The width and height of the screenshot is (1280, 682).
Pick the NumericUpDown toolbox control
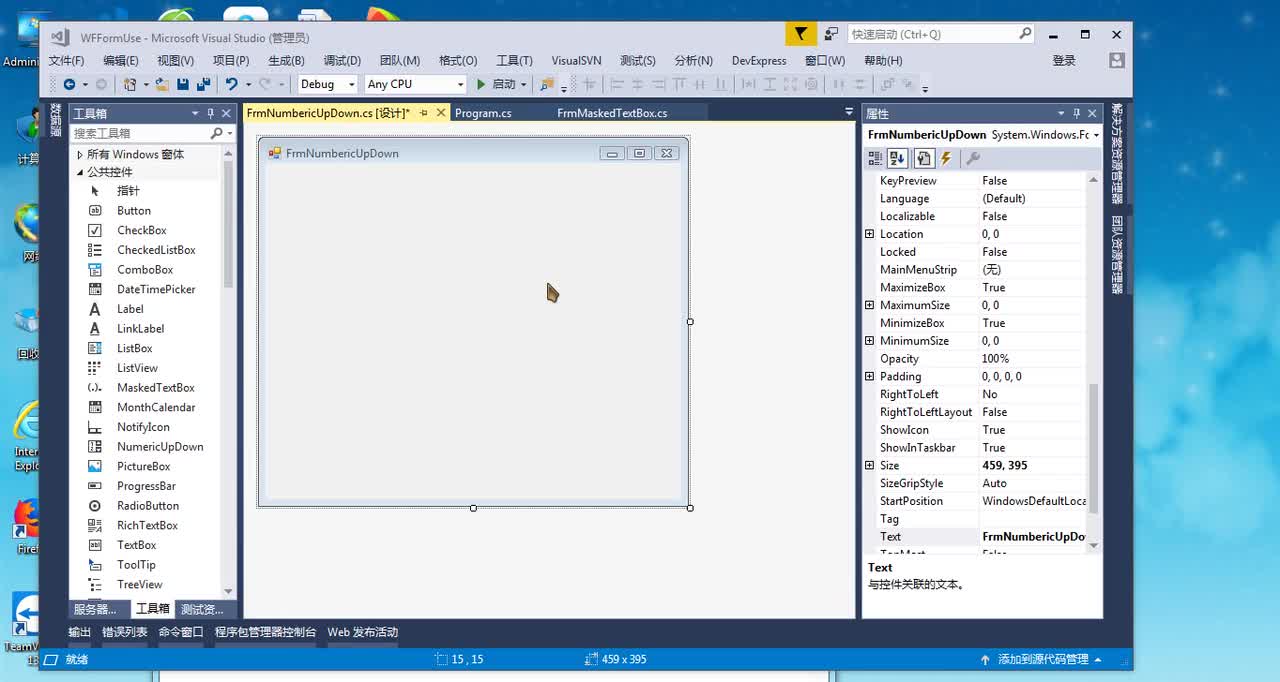[x=160, y=447]
